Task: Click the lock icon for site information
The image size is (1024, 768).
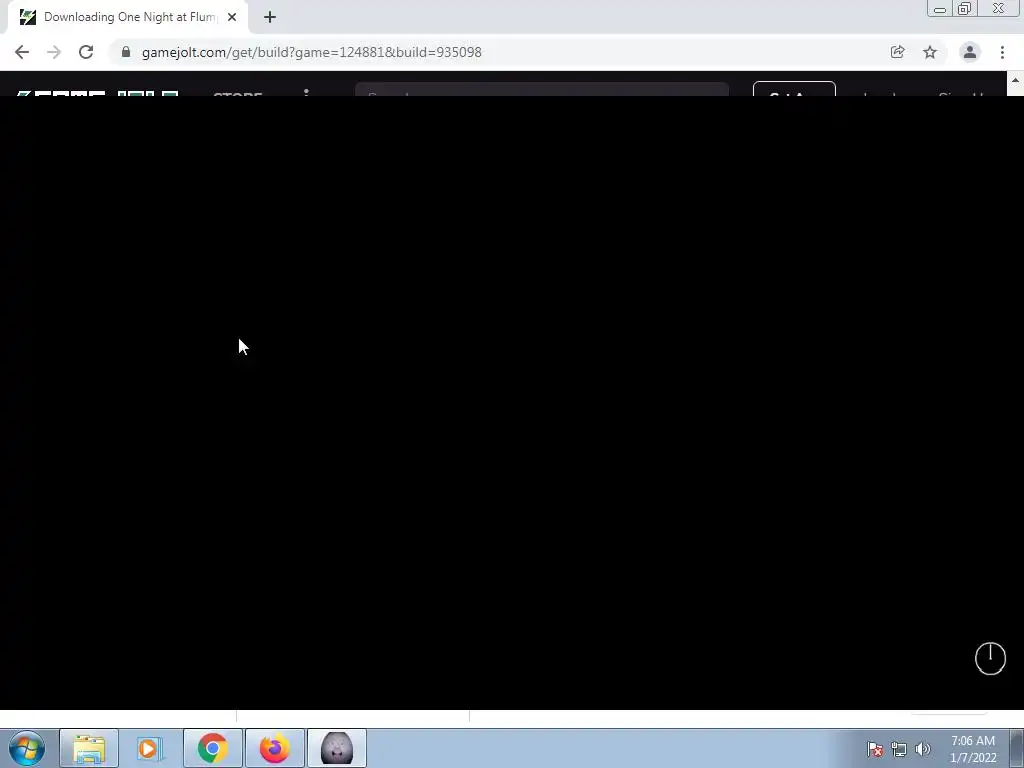Action: (126, 52)
